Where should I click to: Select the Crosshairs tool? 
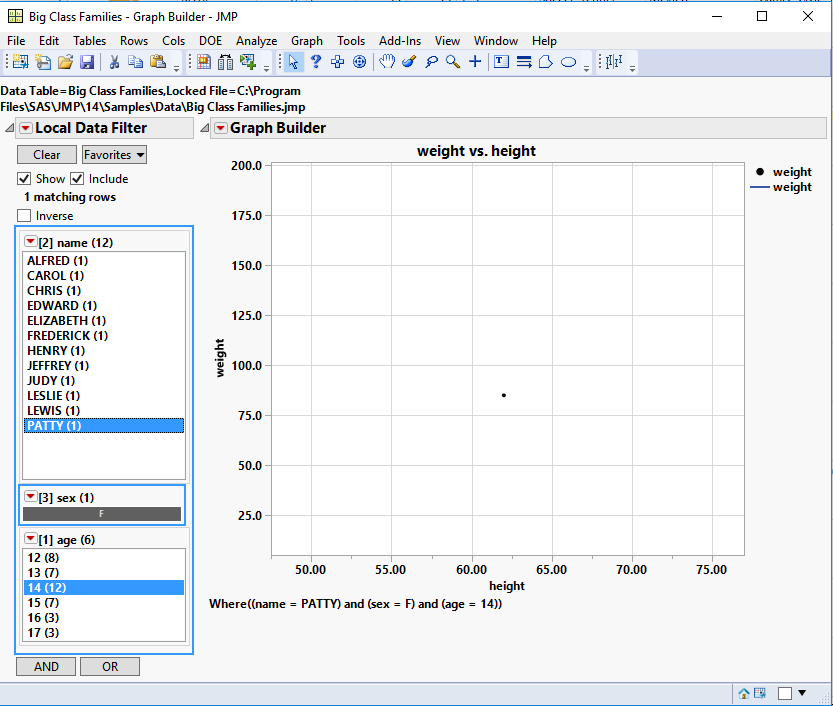[475, 62]
